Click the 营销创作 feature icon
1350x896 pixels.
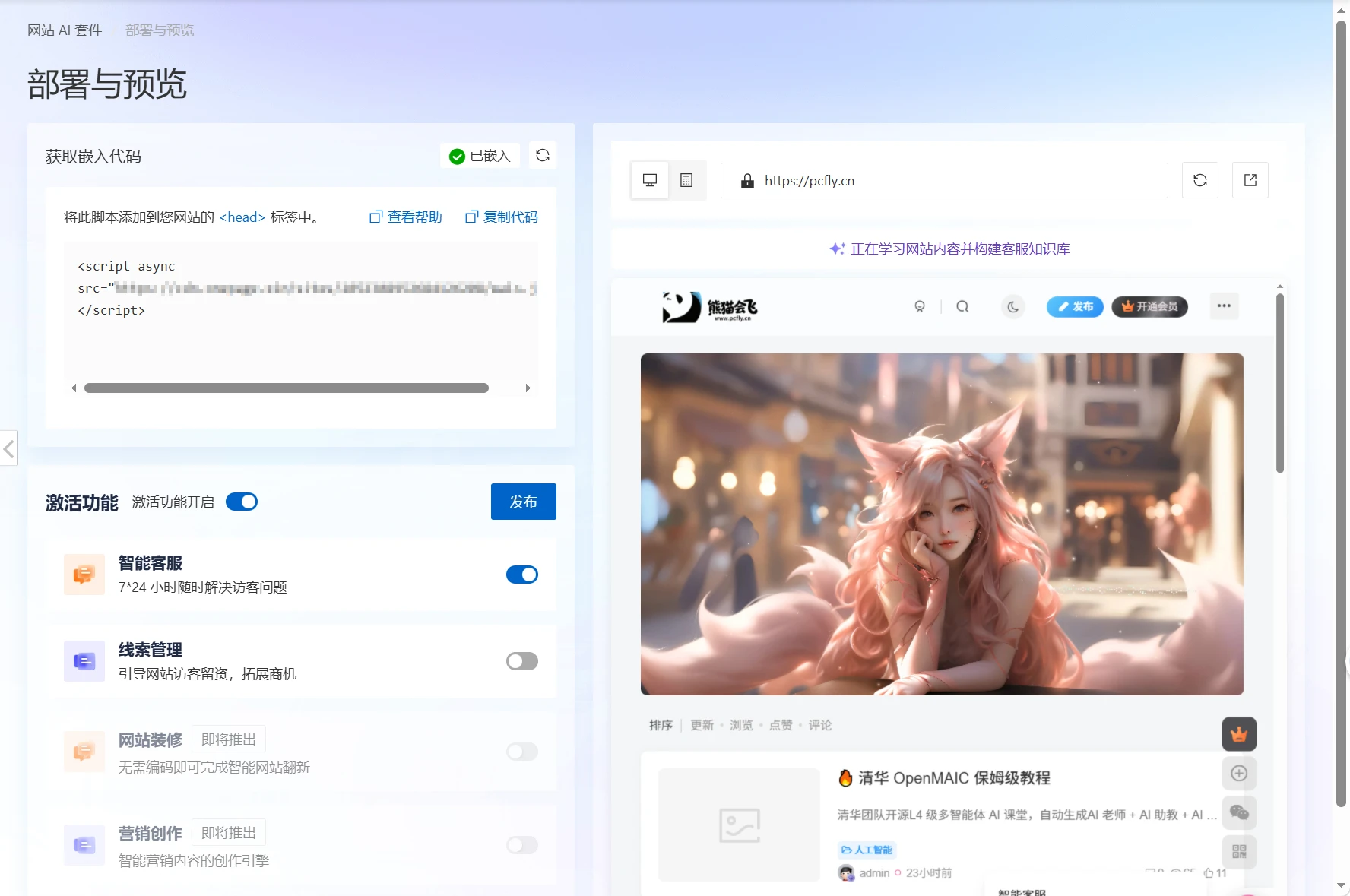tap(84, 845)
